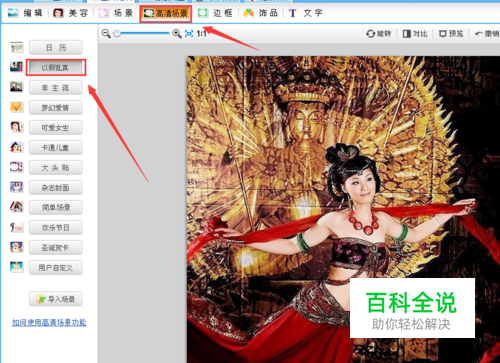
Task: Select the 日历 scene category
Action: [x=55, y=48]
